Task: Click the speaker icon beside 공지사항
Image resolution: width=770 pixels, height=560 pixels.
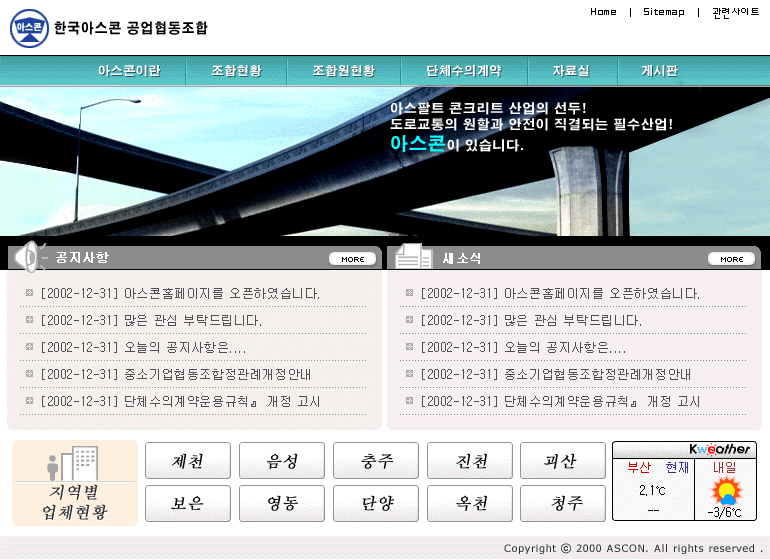Action: pyautogui.click(x=32, y=257)
